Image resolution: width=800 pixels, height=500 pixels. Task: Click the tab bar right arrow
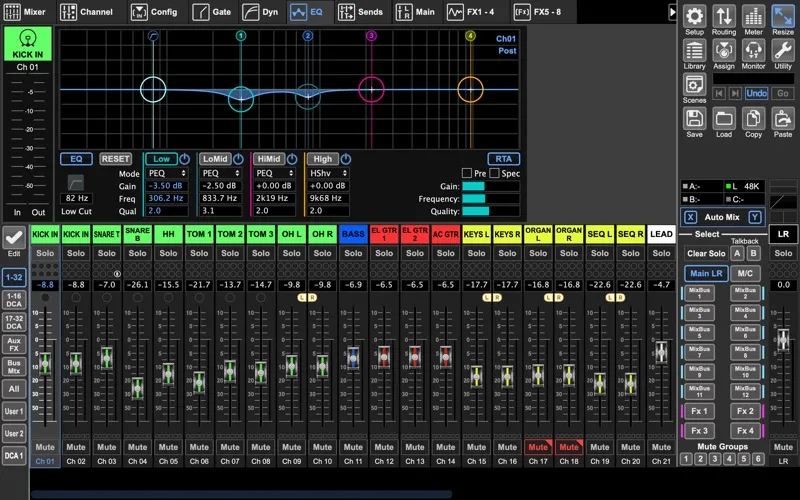point(672,12)
